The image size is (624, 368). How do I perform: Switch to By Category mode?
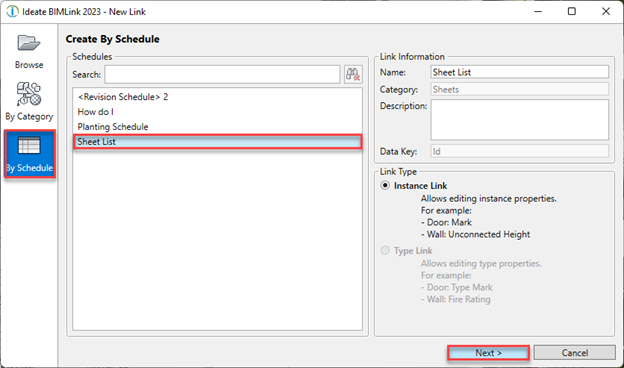click(29, 101)
